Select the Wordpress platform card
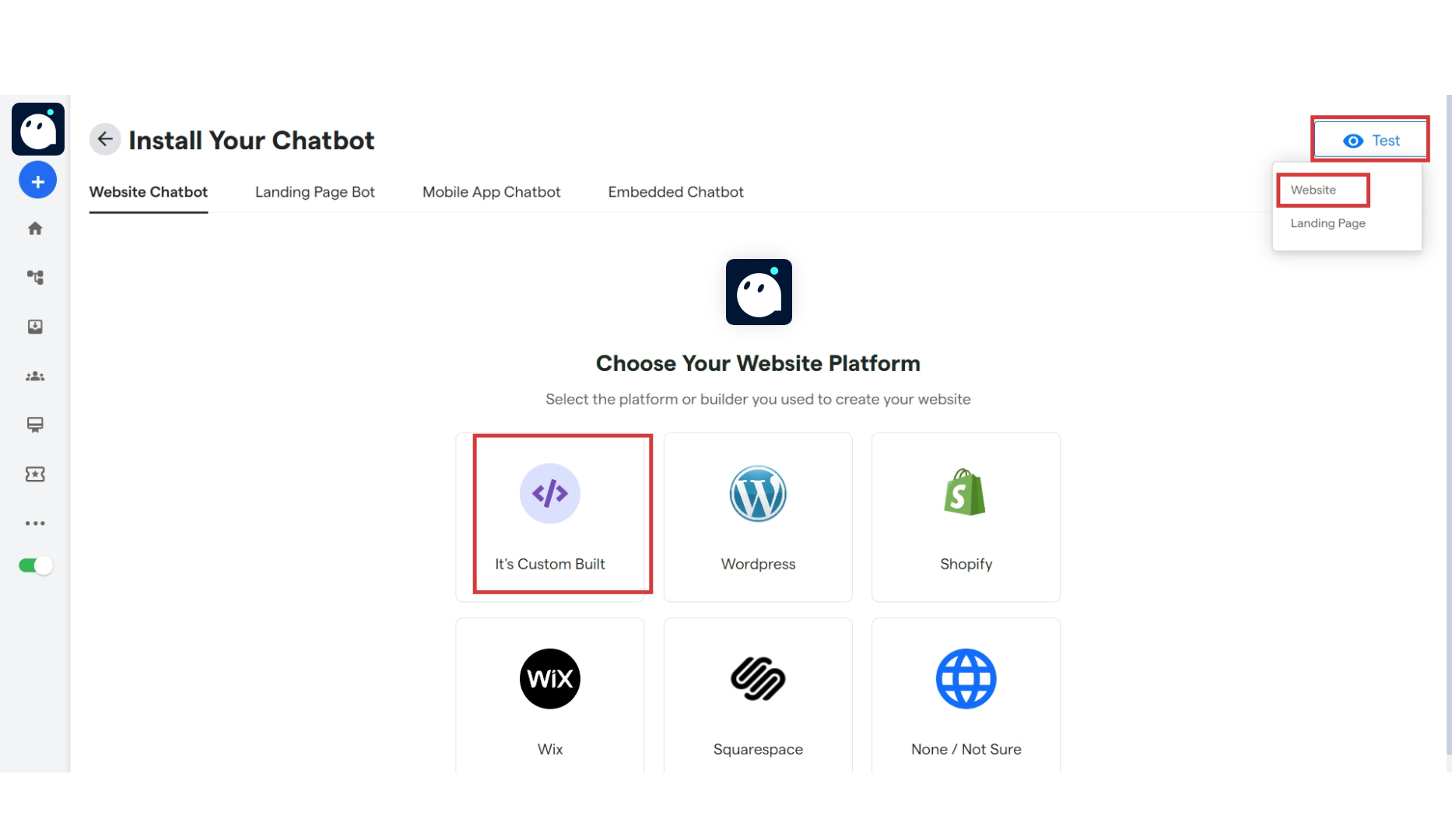The width and height of the screenshot is (1452, 840). coord(757,516)
